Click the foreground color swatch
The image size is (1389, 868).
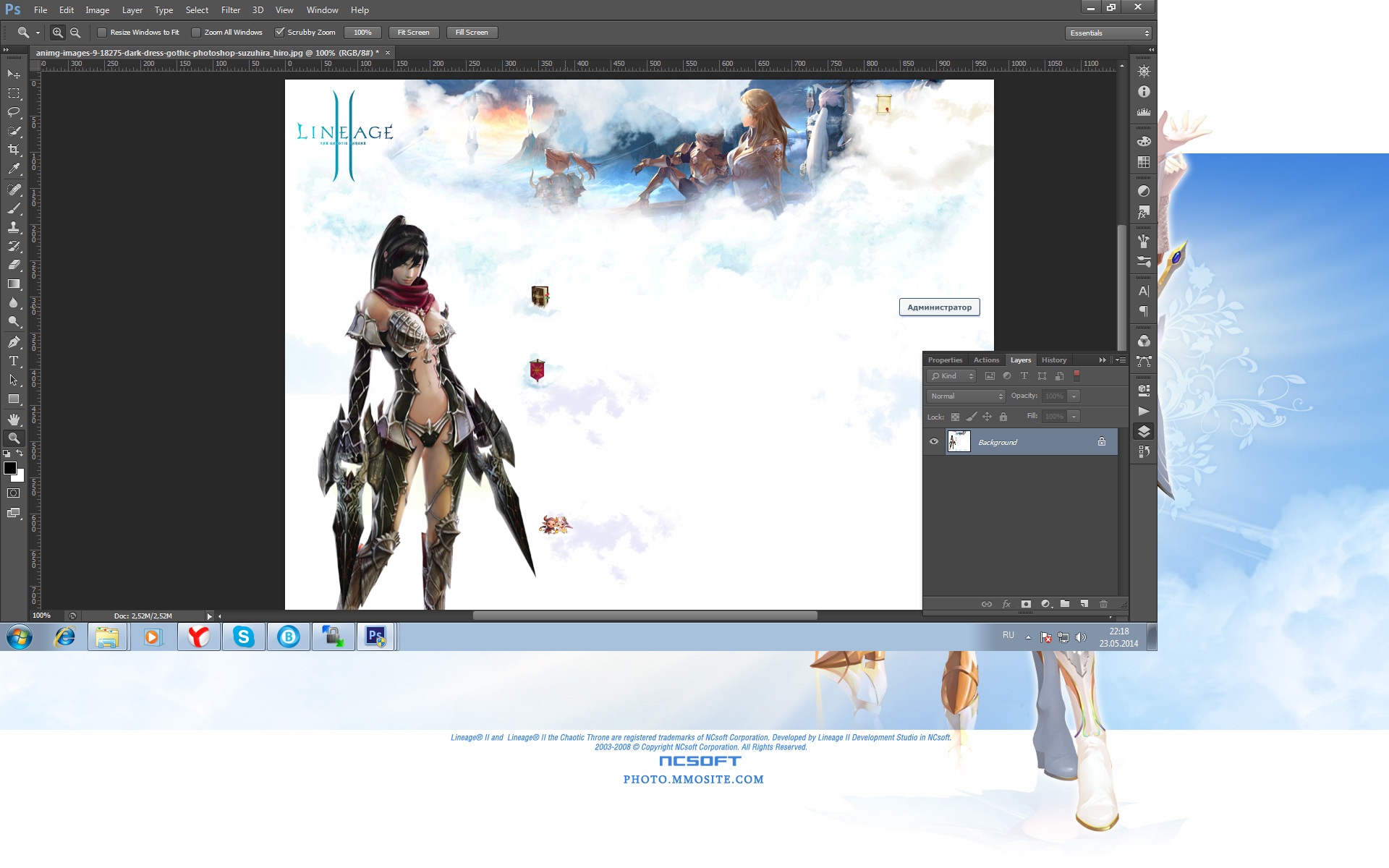pyautogui.click(x=10, y=468)
